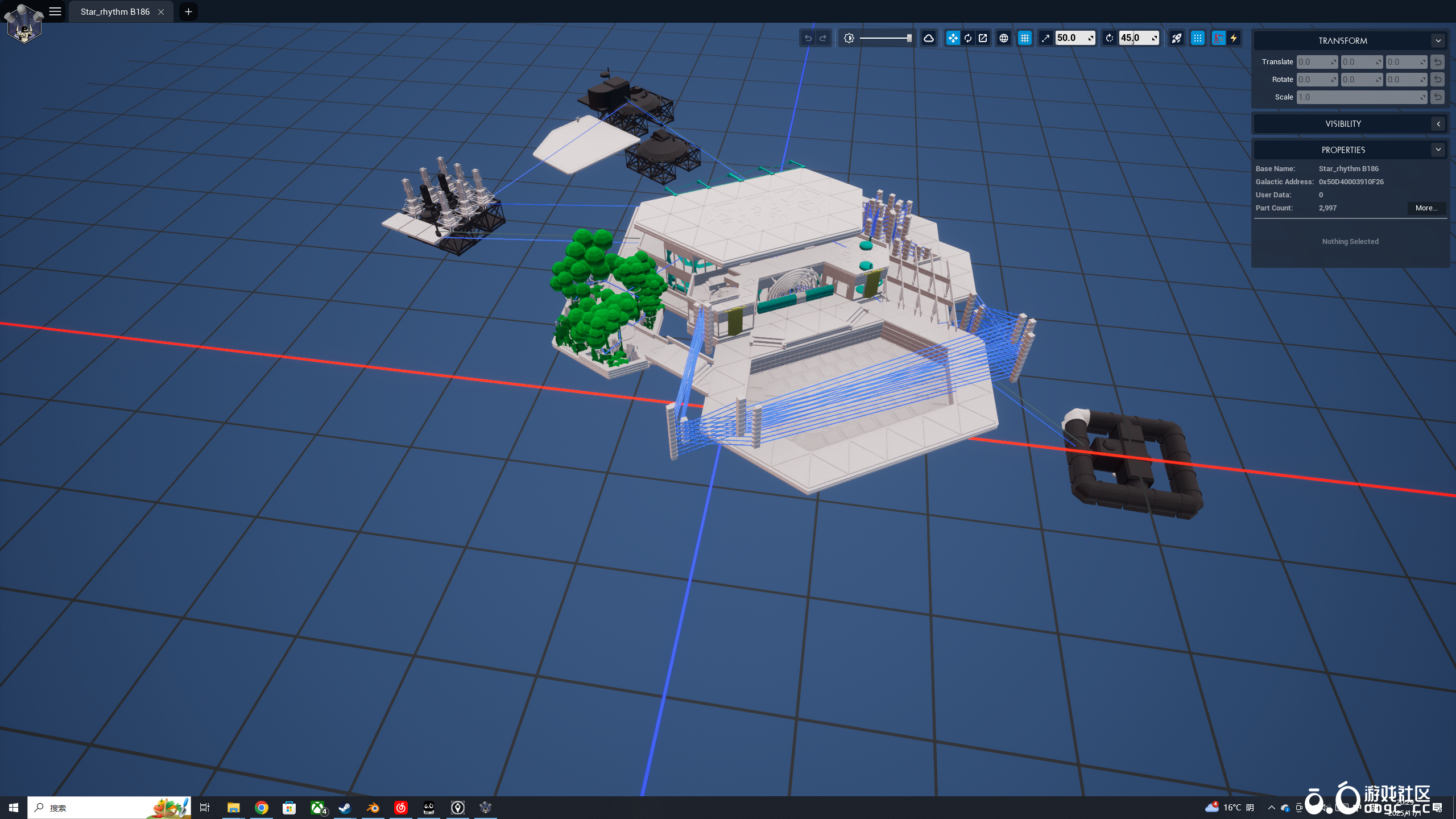Click the brightness slider handle

click(x=909, y=38)
